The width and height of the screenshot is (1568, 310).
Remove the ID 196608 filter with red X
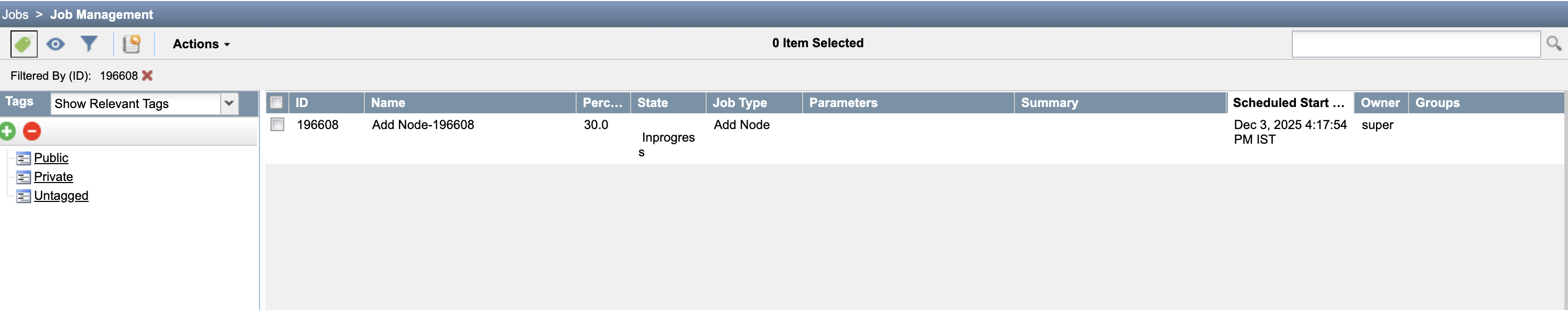point(147,76)
